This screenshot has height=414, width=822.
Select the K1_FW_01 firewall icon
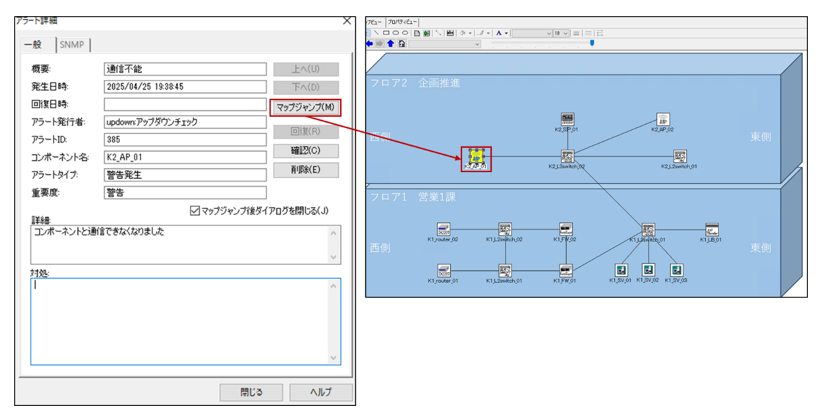566,271
